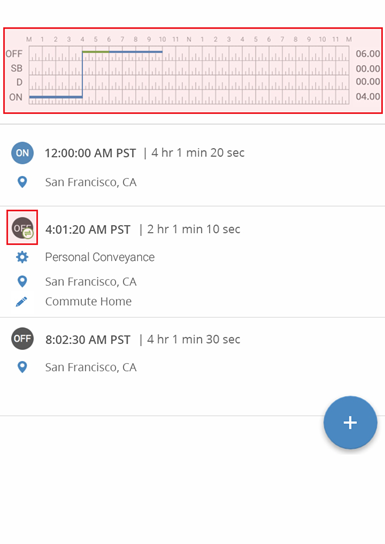This screenshot has height=544, width=385.
Task: Click location pin of the 12:00:00 AM entry
Action: tap(22, 182)
